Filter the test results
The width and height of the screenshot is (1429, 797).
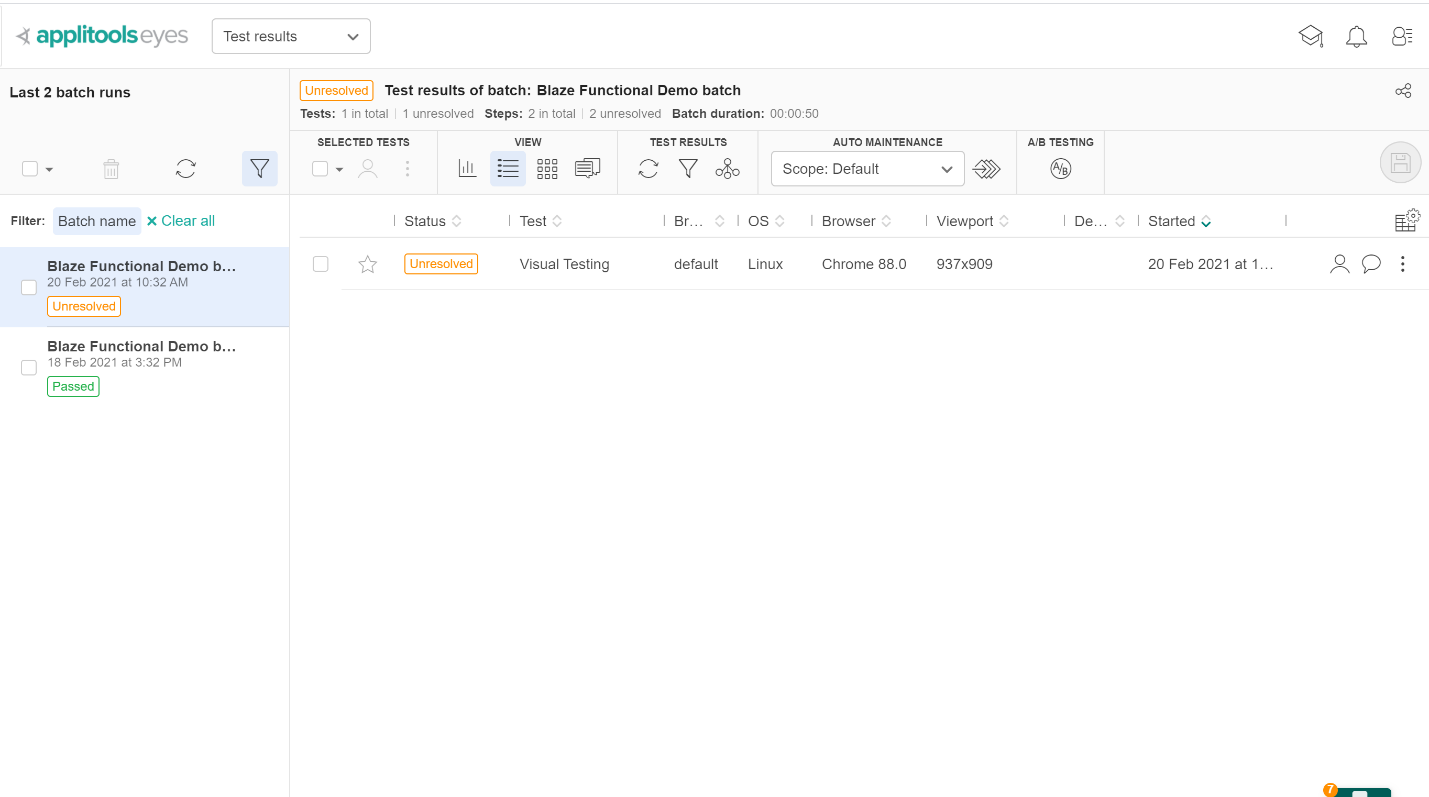point(688,169)
